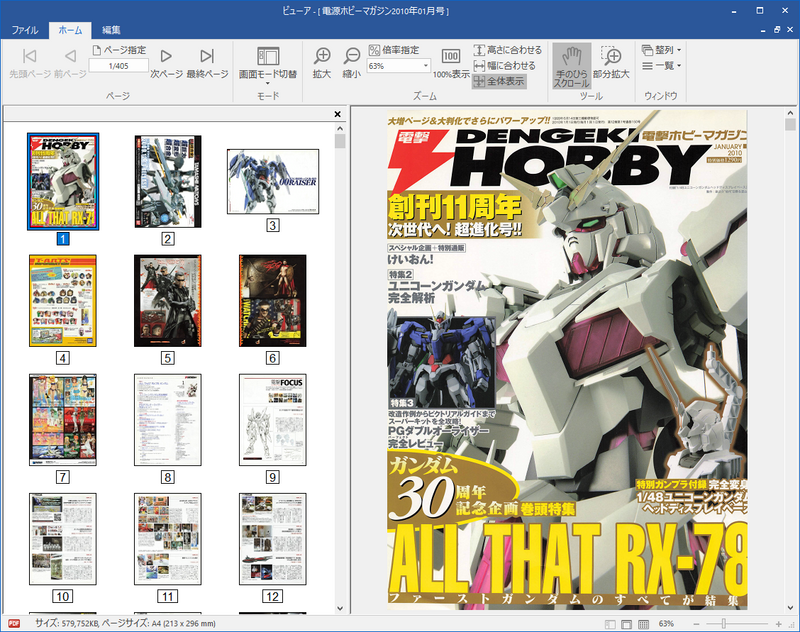The height and width of the screenshot is (632, 800).
Task: Click document view scroll up arrow
Action: point(790,113)
